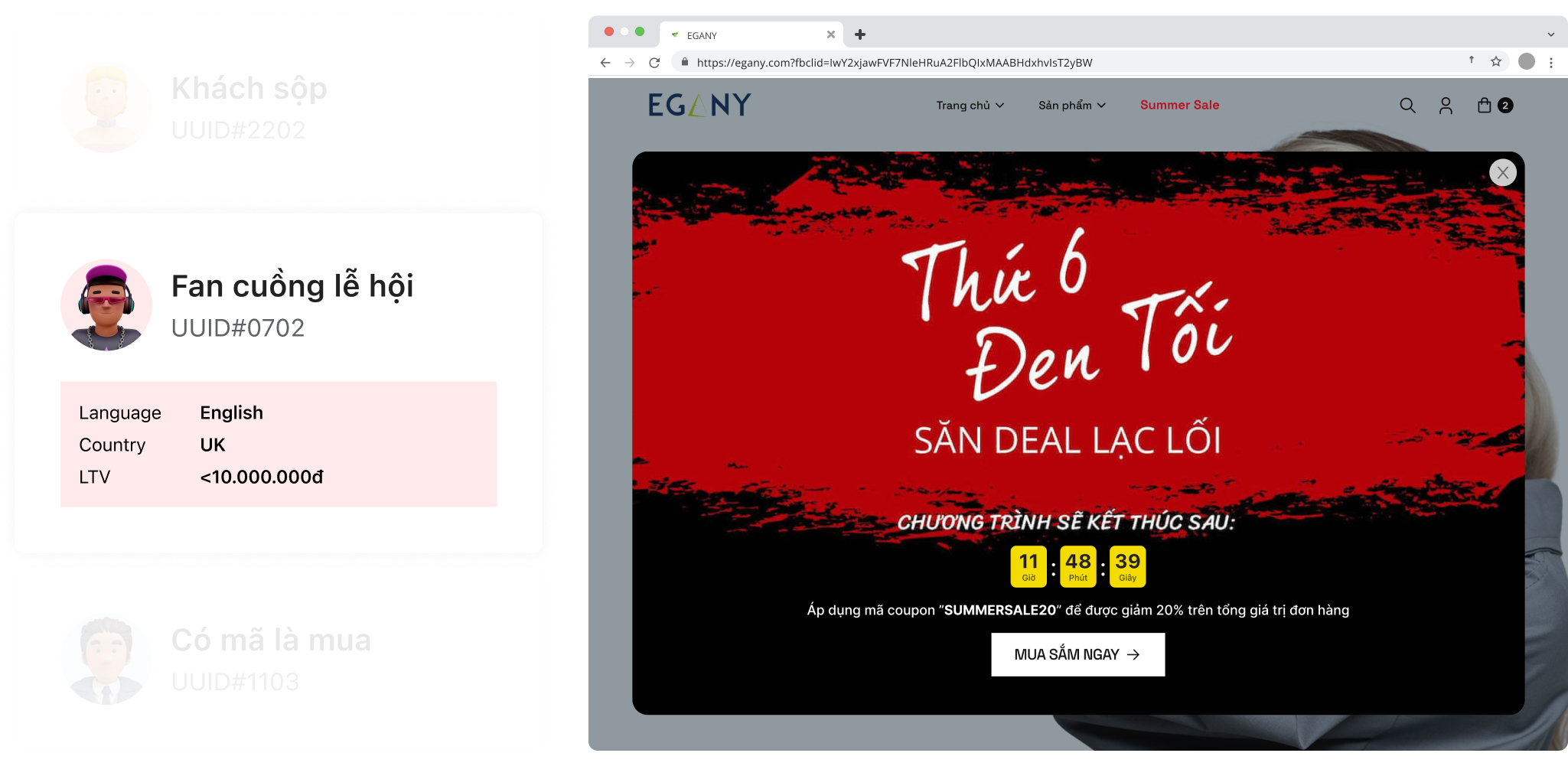
Task: Click the MUA SẮM NGAY button
Action: tap(1077, 654)
